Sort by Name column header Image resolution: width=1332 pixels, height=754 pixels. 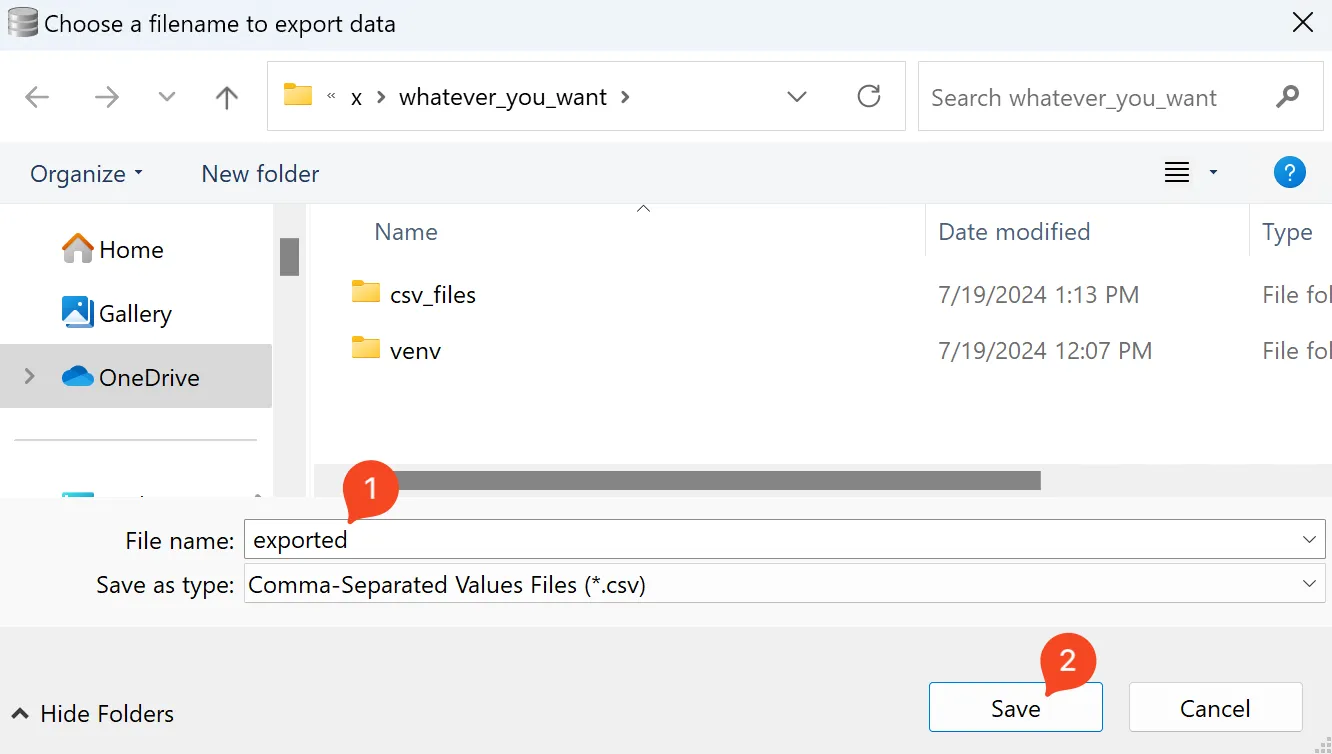click(x=406, y=232)
